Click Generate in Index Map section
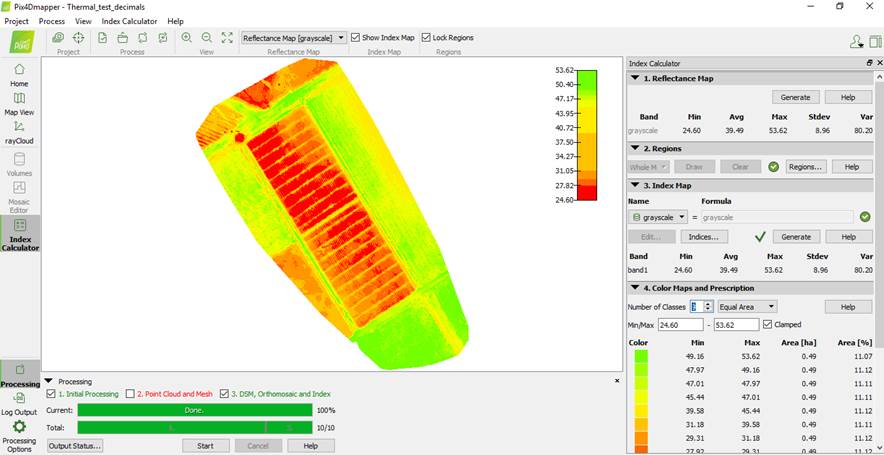Viewport: 884px width, 455px height. coord(795,237)
